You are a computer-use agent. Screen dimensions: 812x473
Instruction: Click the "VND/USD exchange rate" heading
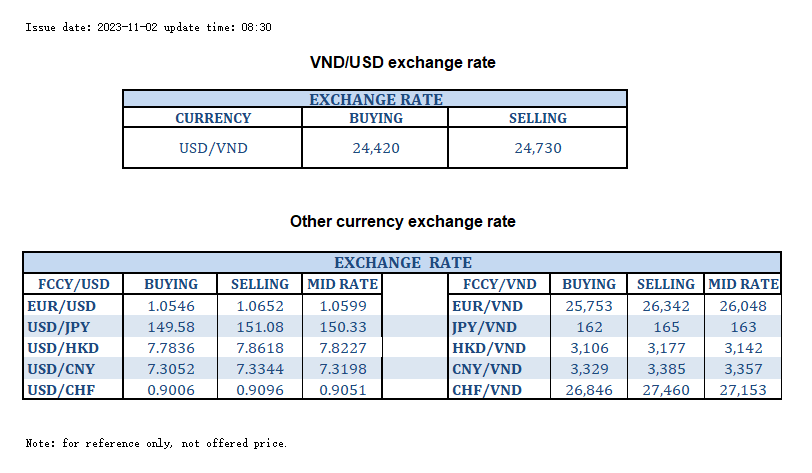point(403,62)
